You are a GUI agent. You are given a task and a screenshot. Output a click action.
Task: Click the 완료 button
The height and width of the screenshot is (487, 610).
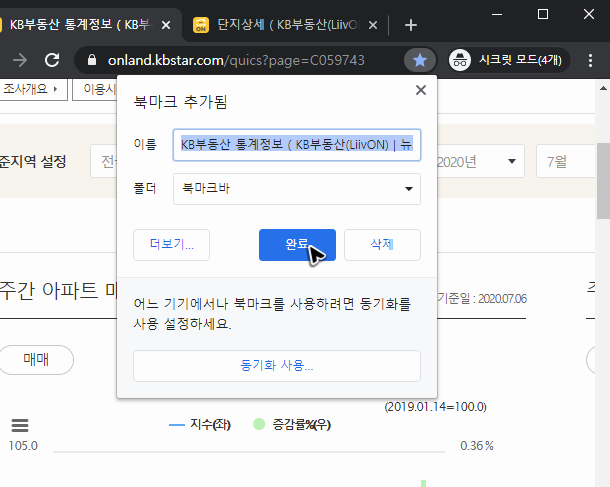[297, 245]
